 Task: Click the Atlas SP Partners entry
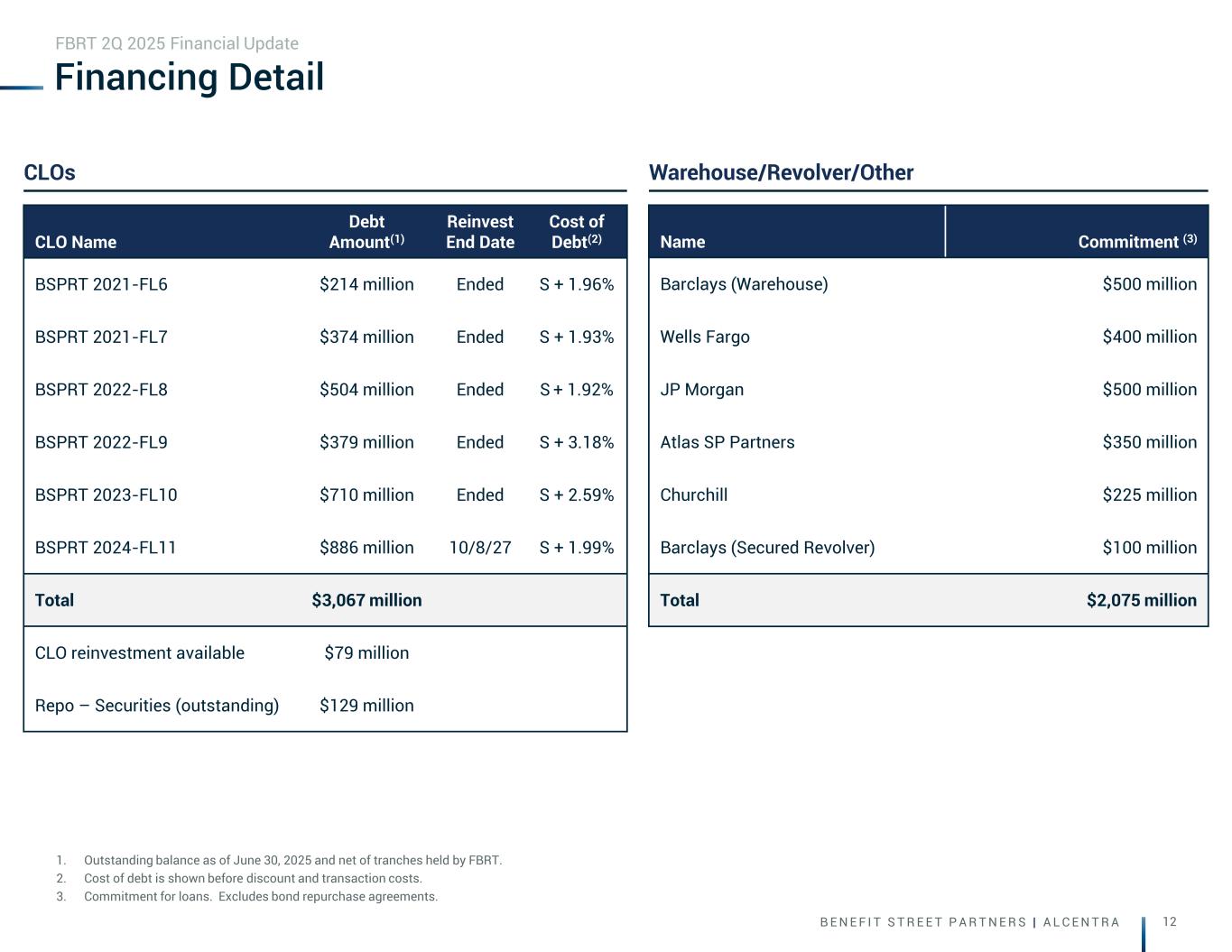coord(727,442)
